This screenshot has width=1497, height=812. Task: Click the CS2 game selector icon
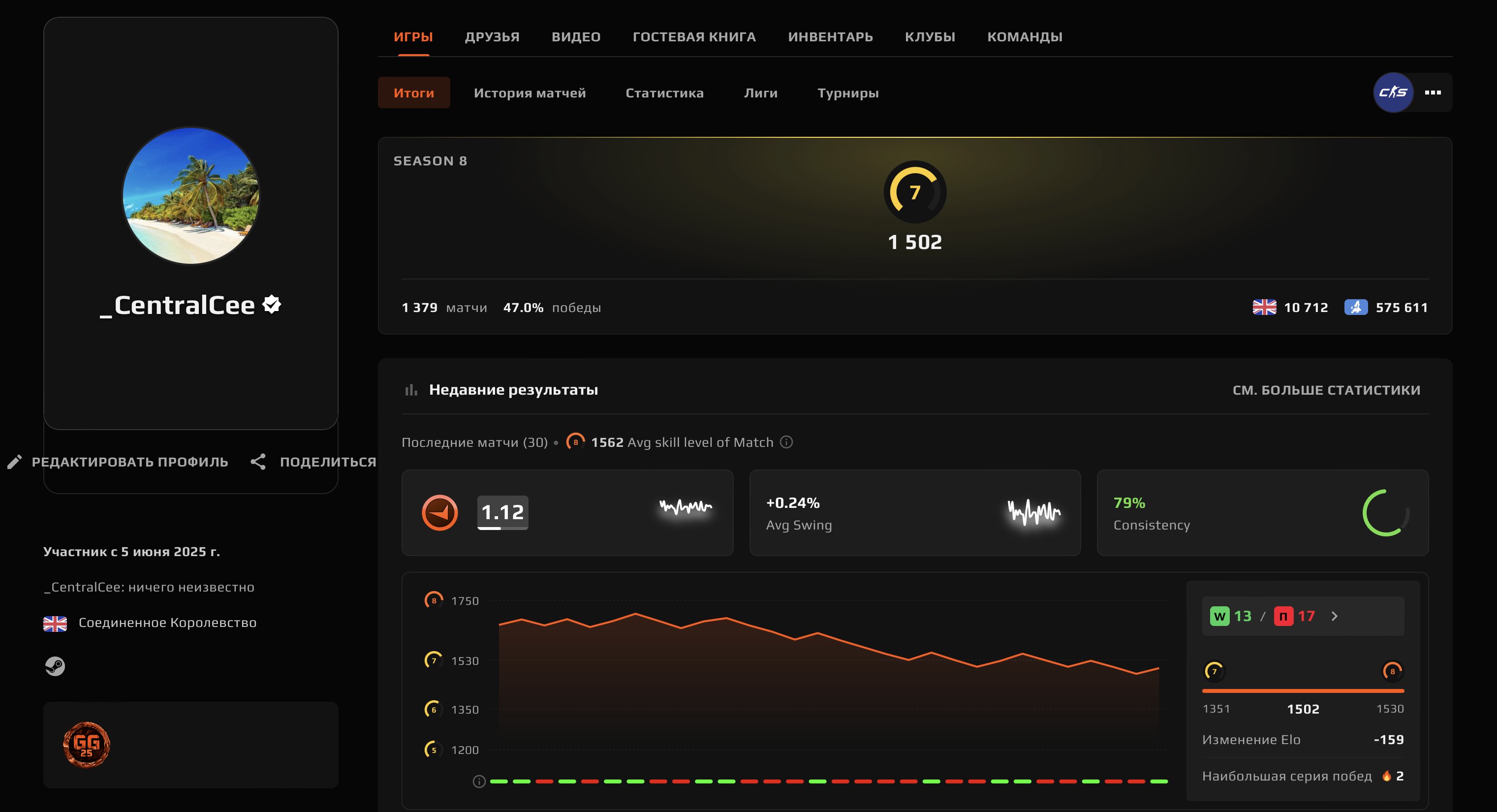[x=1393, y=93]
